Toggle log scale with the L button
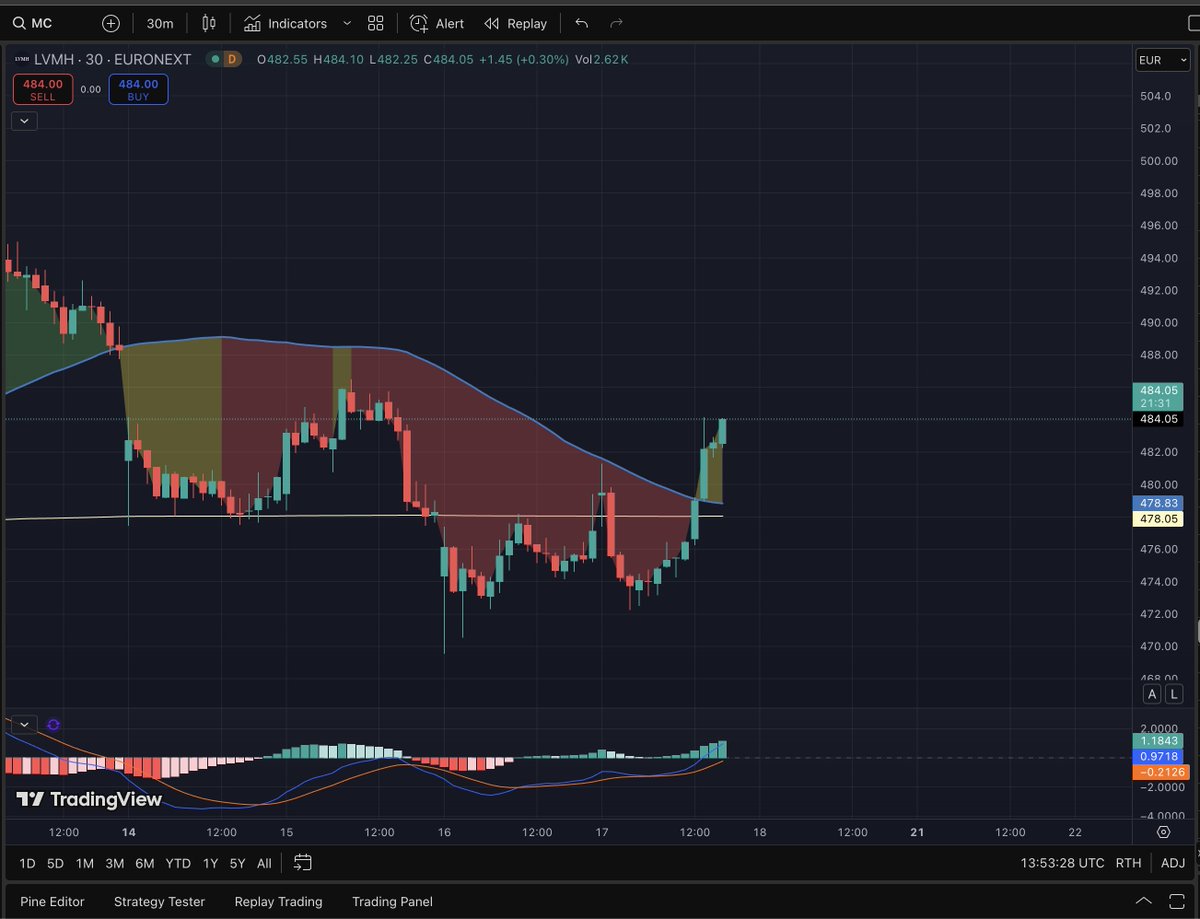Screen dimensions: 1200x919 point(1174,694)
